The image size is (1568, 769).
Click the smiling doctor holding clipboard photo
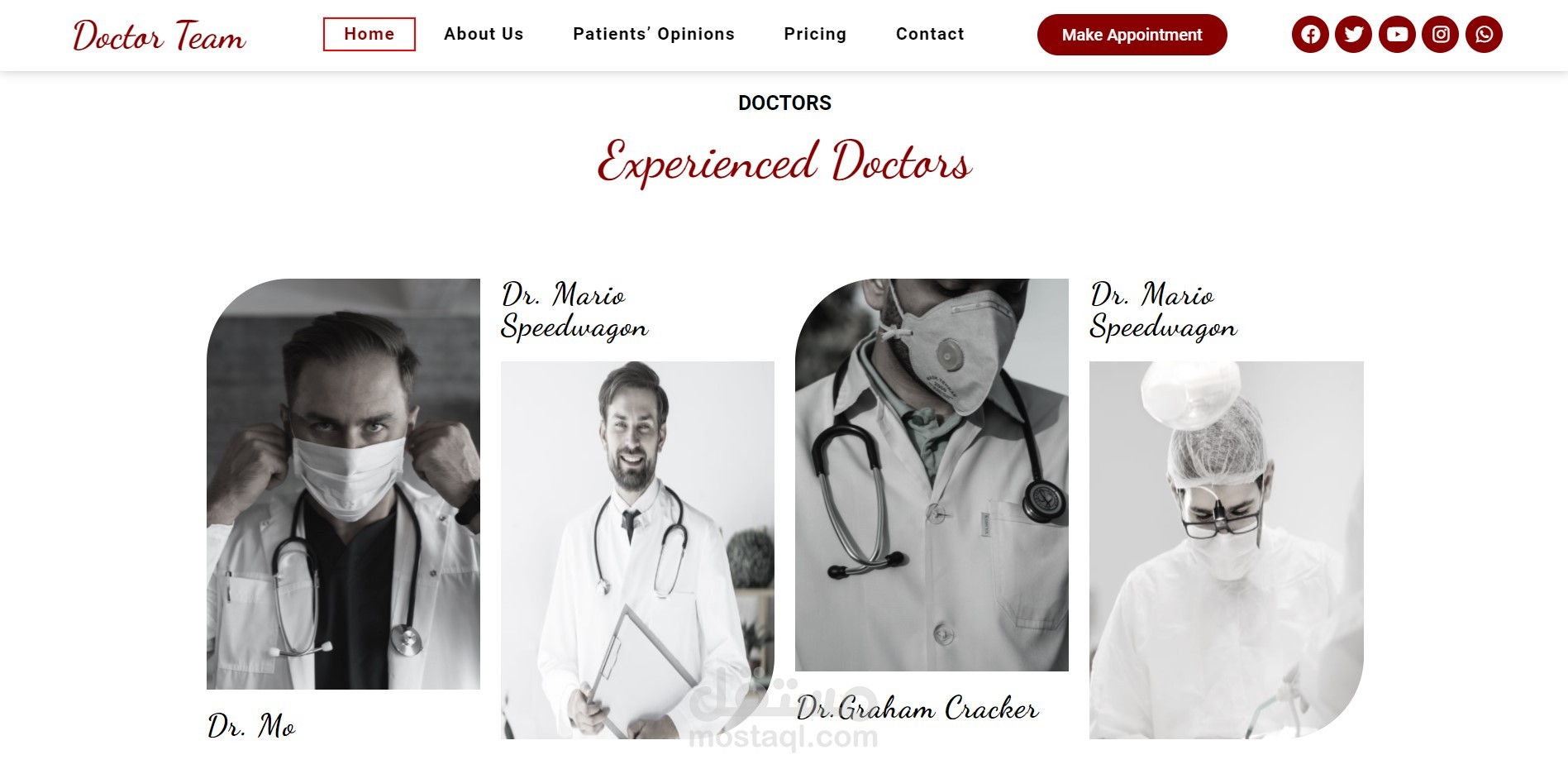[x=637, y=550]
